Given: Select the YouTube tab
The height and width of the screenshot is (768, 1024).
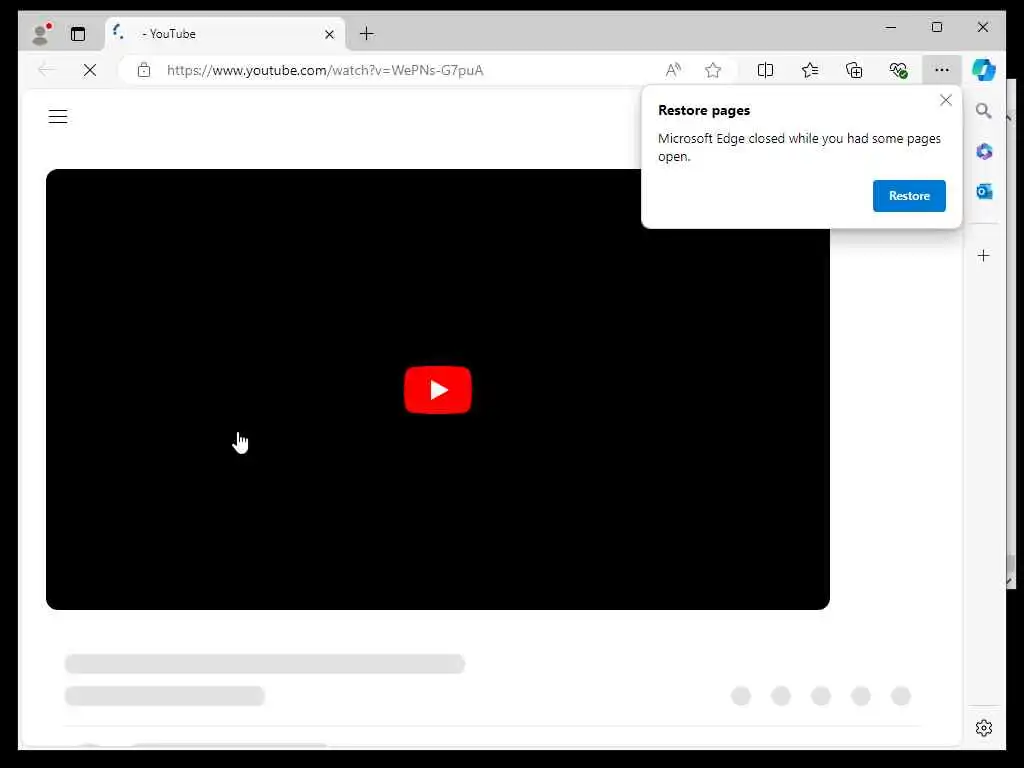Looking at the screenshot, I should pos(224,34).
